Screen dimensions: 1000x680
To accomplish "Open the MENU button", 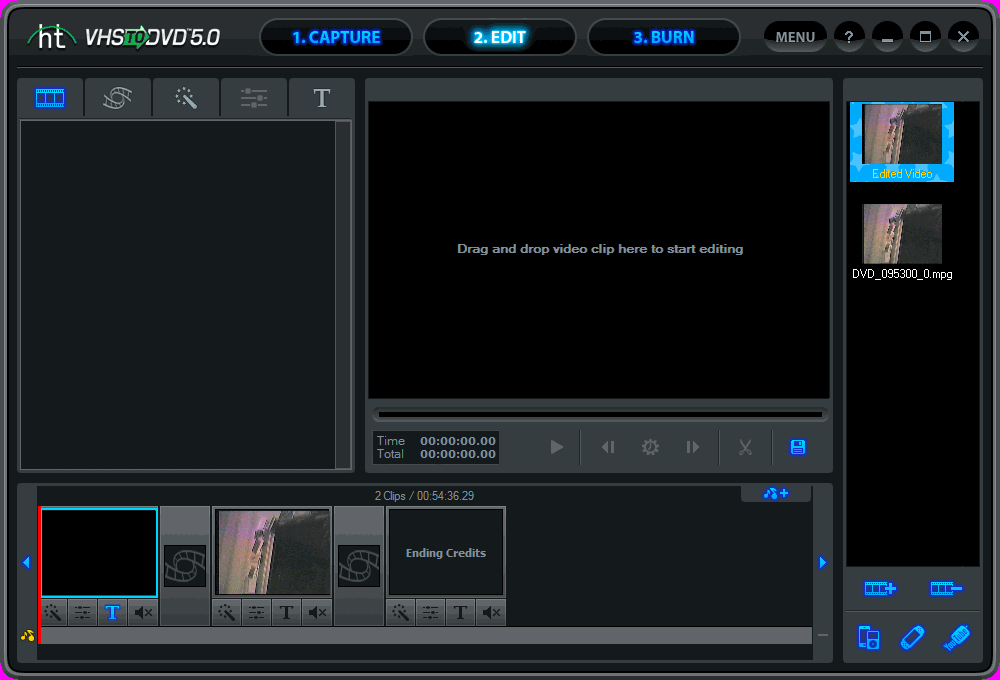I will [795, 37].
